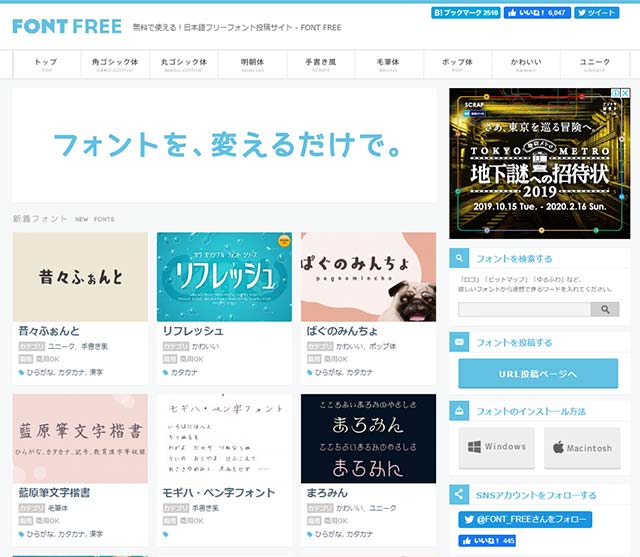The width and height of the screenshot is (640, 557).
Task: Click the FONT FREE site logo
Action: 67,27
